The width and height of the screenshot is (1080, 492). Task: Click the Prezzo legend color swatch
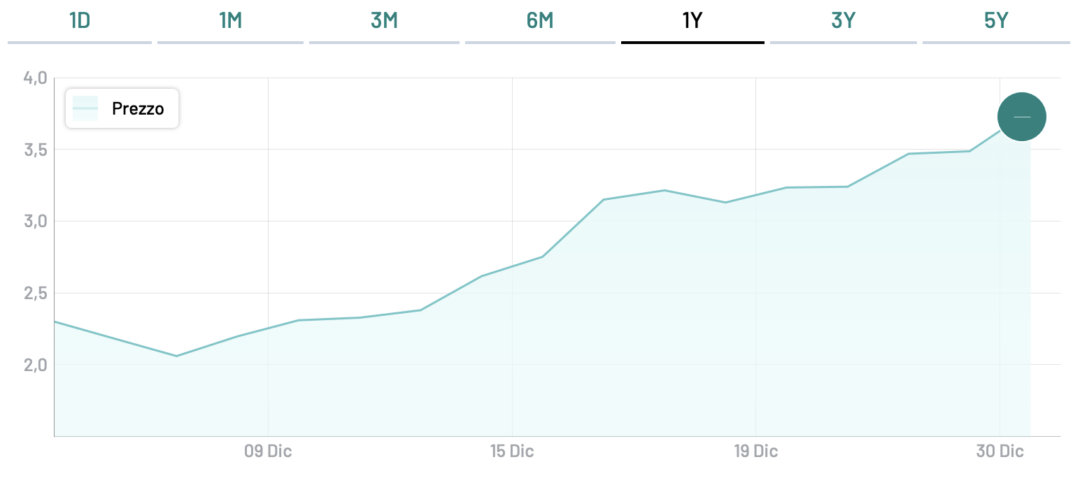pyautogui.click(x=86, y=108)
